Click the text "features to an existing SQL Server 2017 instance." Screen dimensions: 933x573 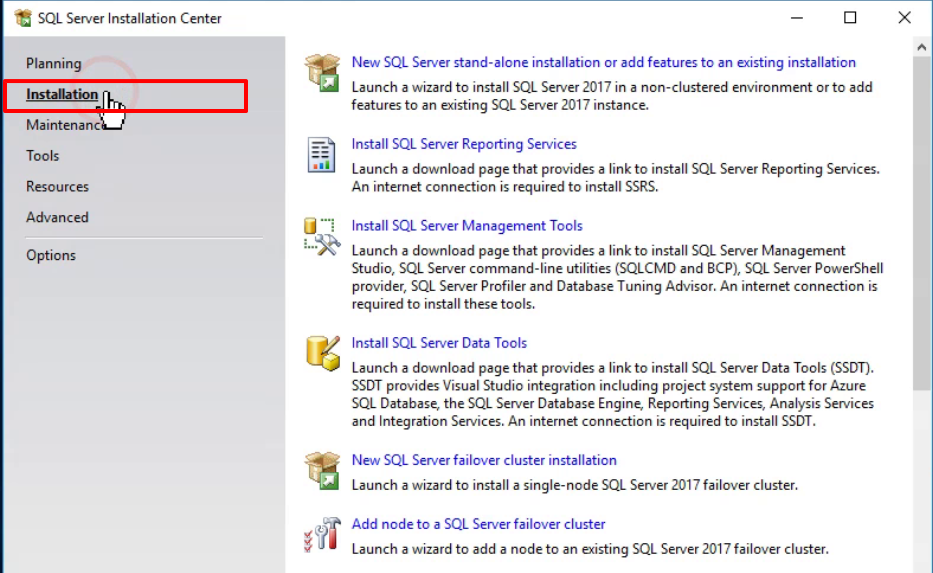500,105
